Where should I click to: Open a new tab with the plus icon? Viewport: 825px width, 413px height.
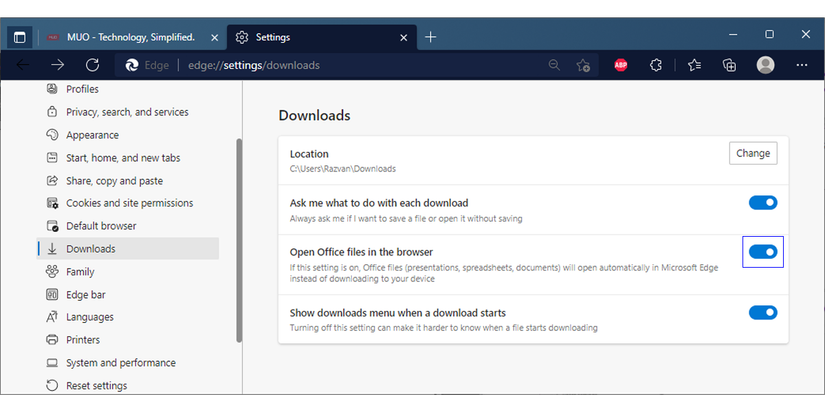(x=430, y=37)
